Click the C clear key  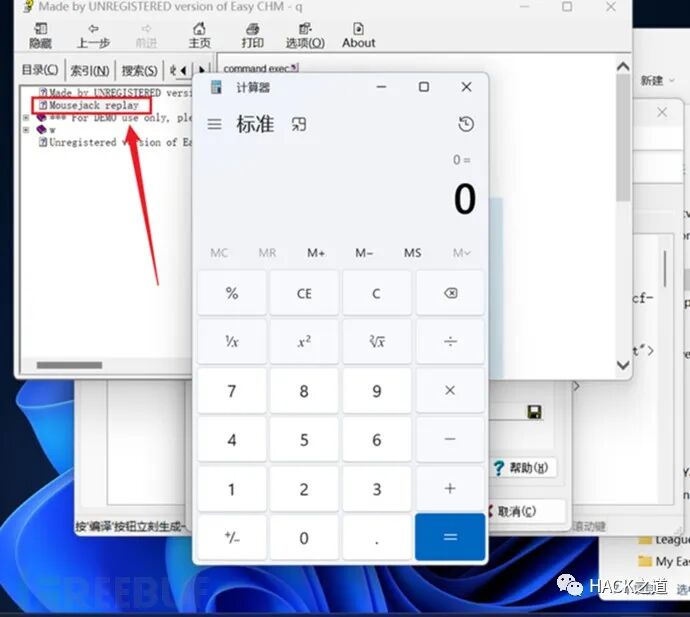(x=377, y=293)
